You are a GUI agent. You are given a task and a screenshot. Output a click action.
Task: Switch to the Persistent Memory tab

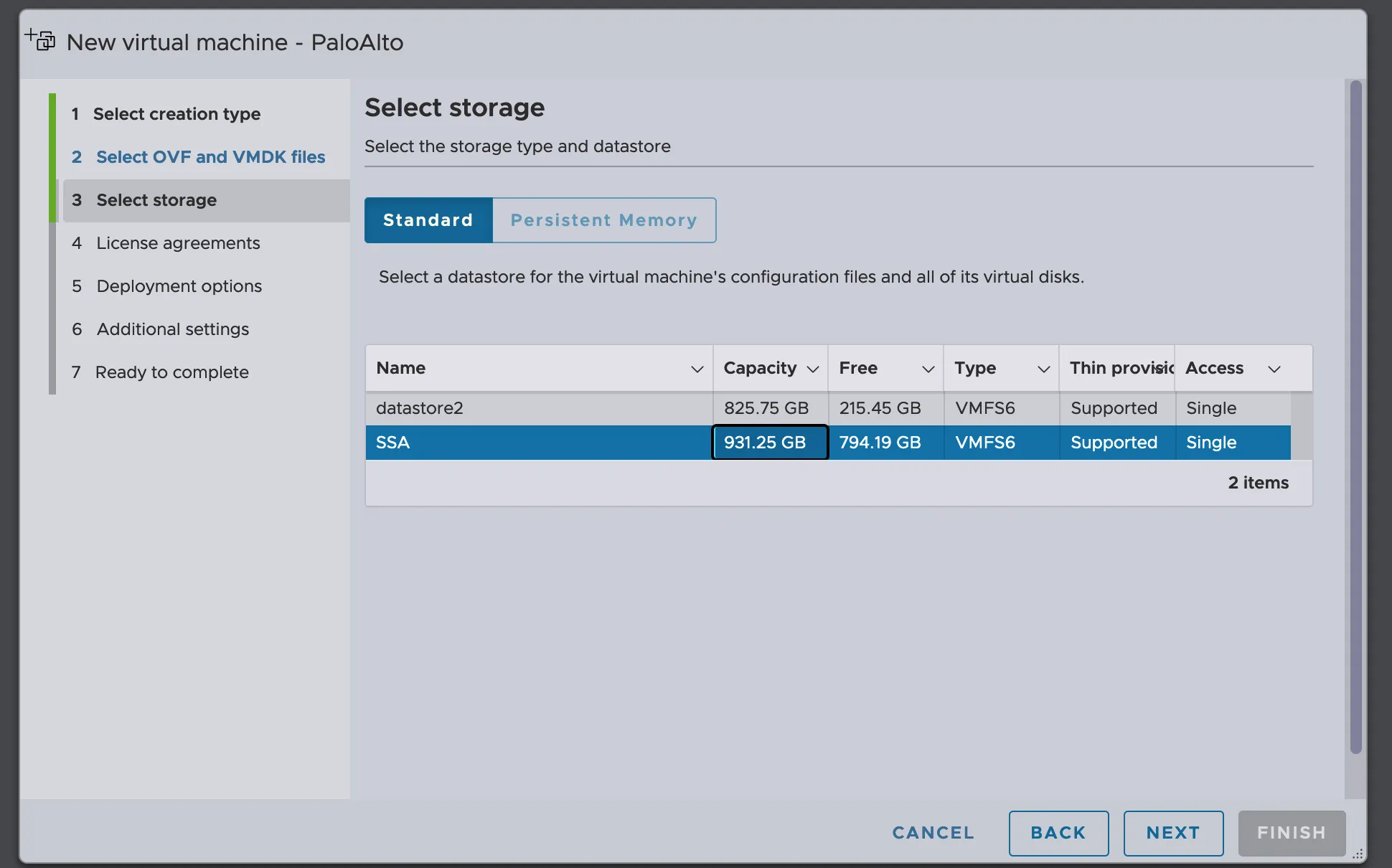coord(603,220)
